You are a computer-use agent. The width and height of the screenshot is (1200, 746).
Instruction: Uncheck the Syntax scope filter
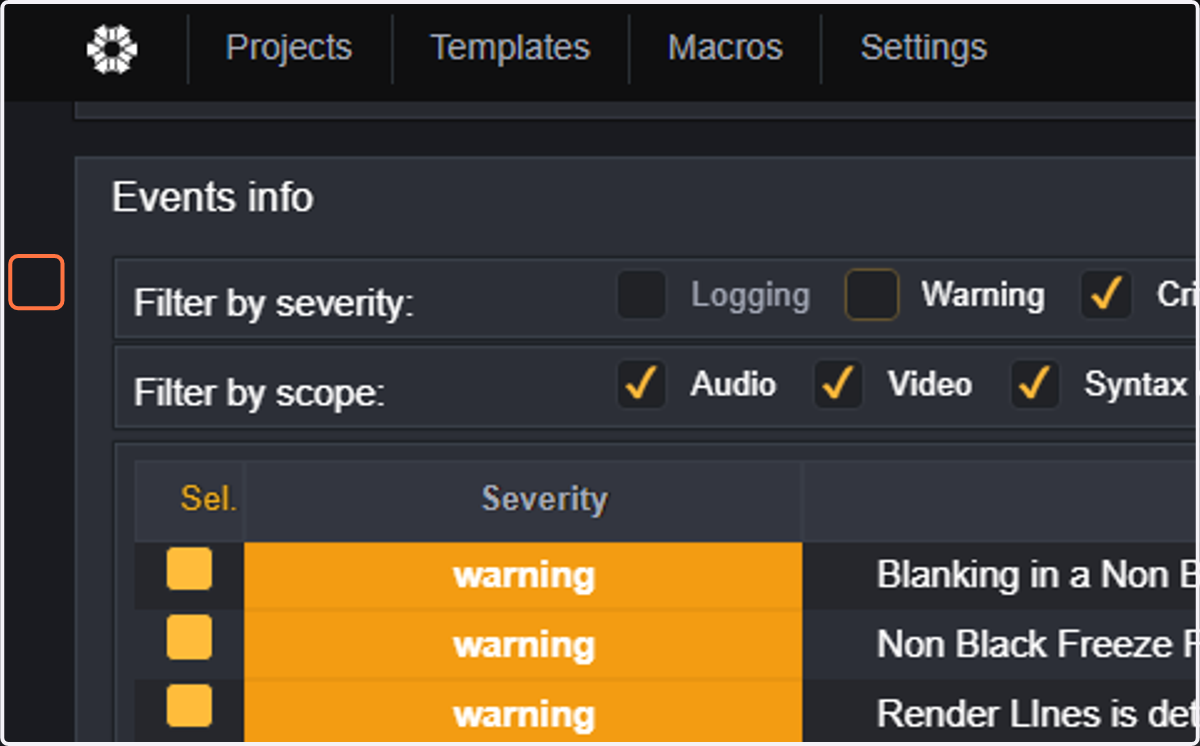pyautogui.click(x=1035, y=385)
